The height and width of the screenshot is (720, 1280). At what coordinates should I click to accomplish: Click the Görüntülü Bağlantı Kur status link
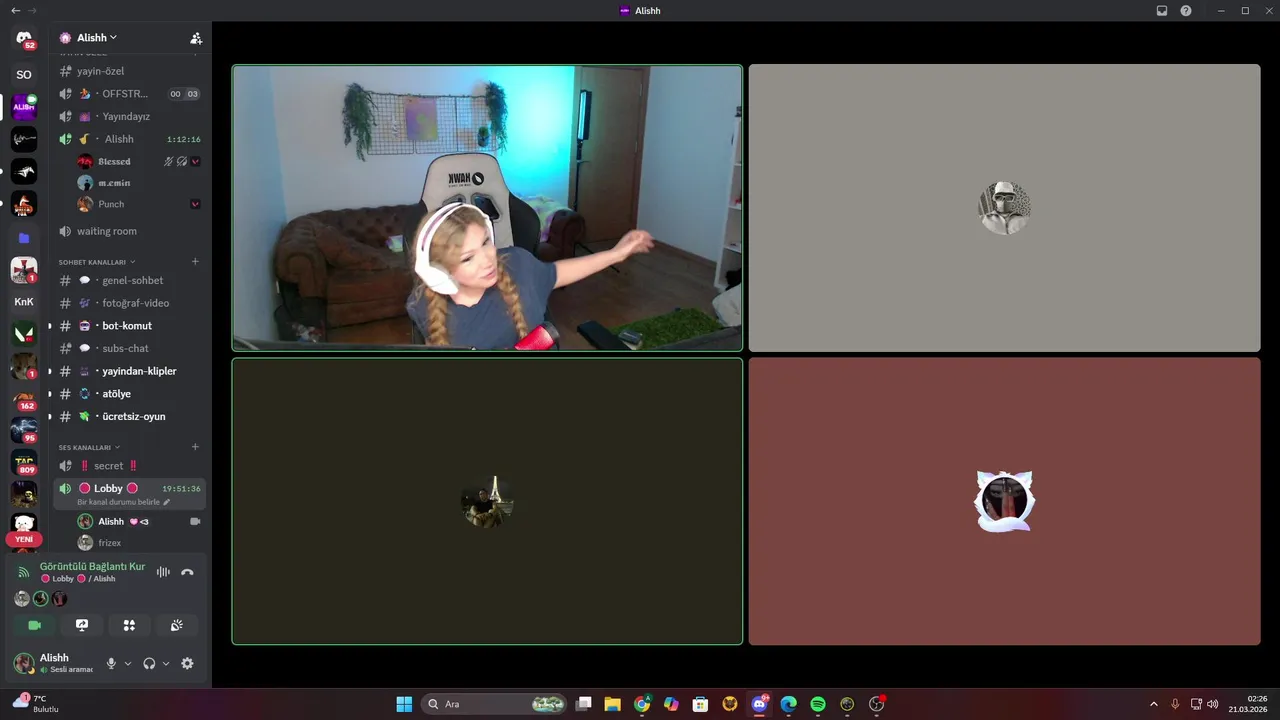(92, 566)
